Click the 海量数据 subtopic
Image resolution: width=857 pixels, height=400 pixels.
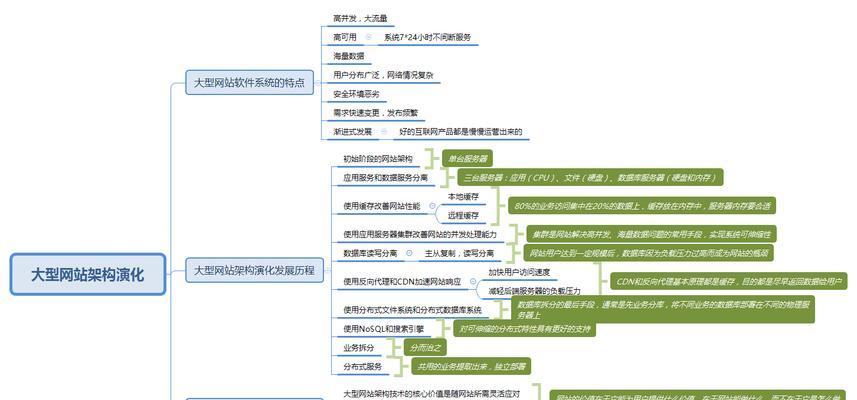coord(349,56)
